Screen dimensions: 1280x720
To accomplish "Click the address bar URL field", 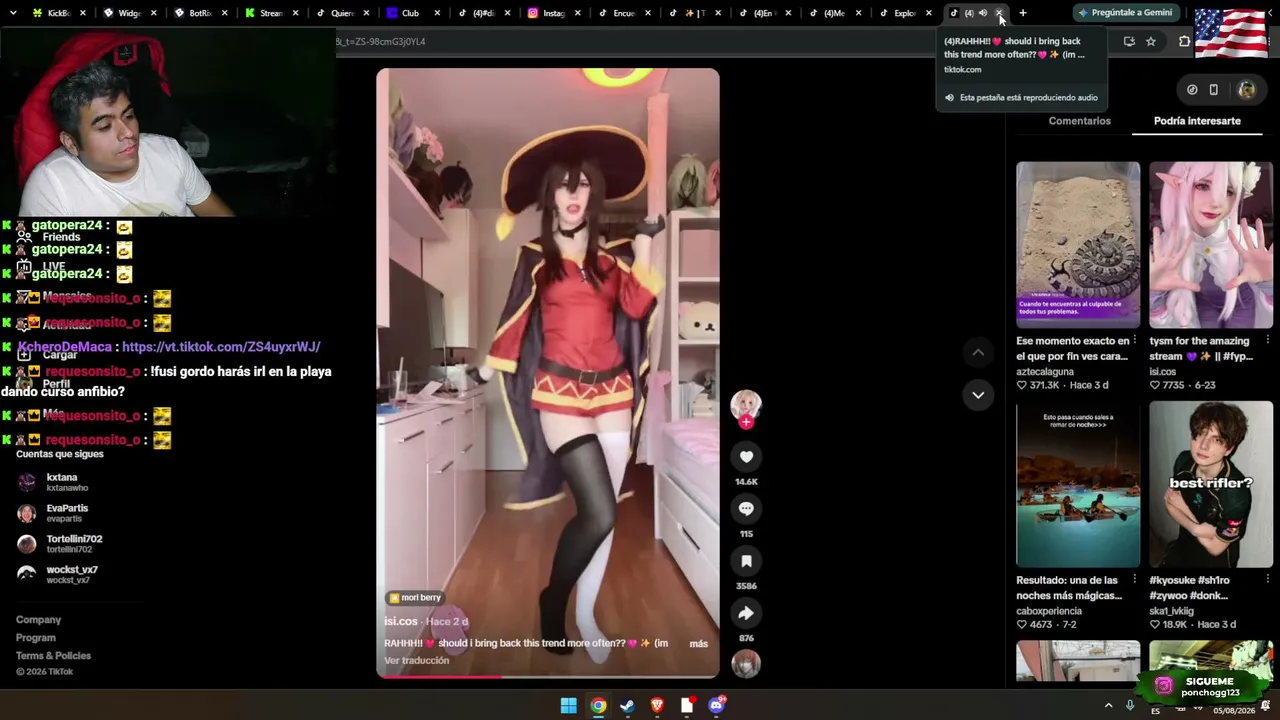I will pyautogui.click(x=720, y=41).
